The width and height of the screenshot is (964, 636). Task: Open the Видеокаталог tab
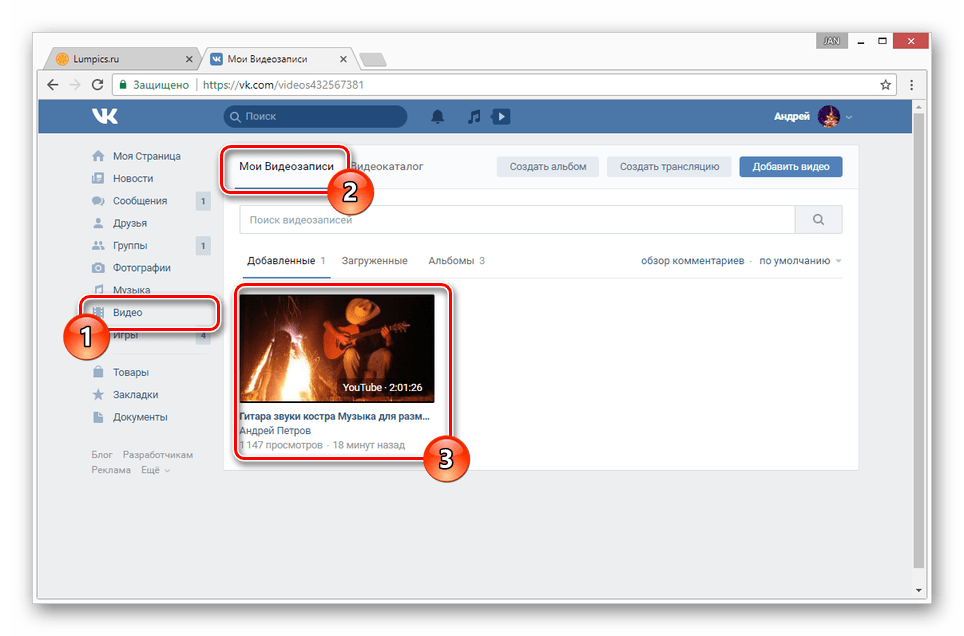pyautogui.click(x=387, y=166)
